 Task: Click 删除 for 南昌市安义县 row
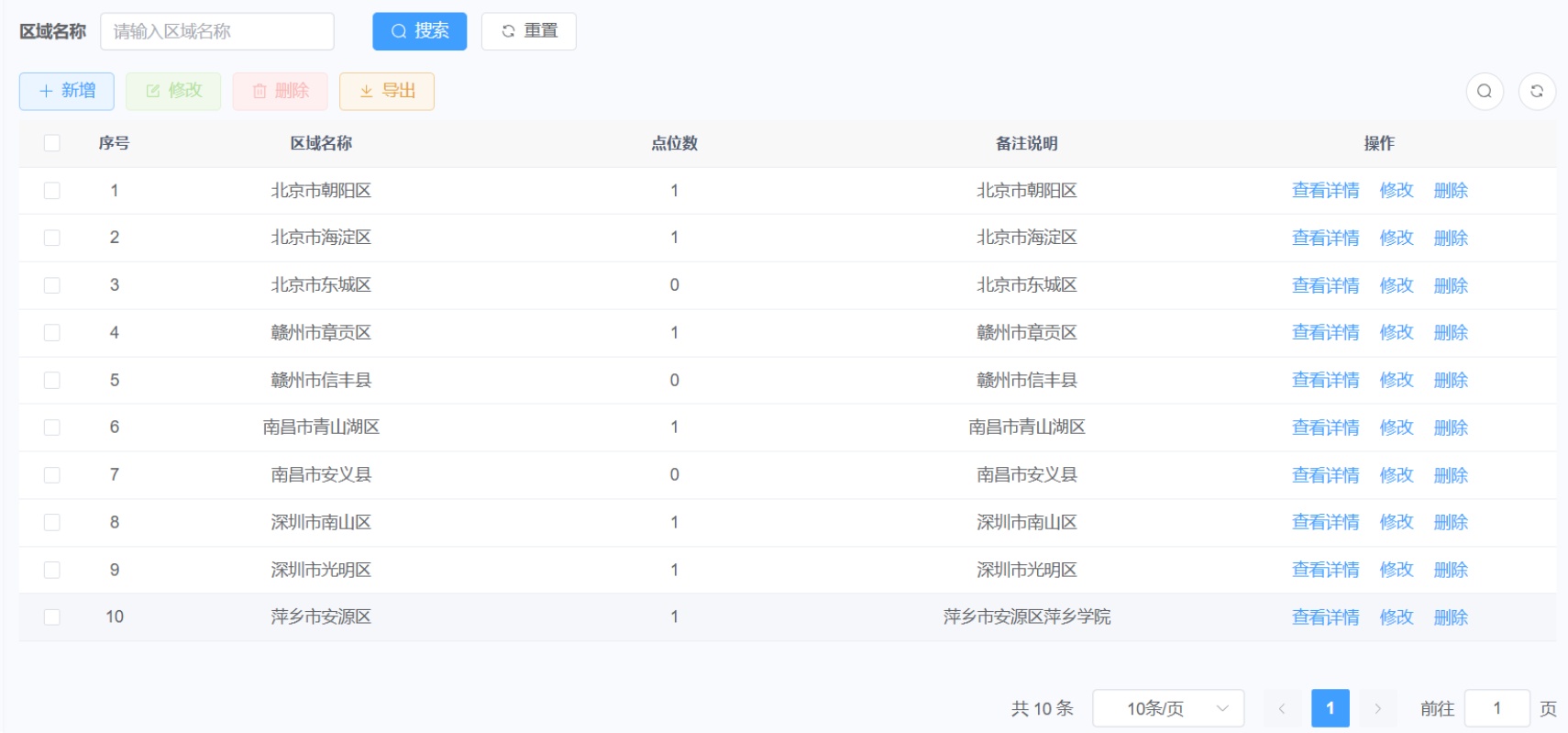point(1450,475)
